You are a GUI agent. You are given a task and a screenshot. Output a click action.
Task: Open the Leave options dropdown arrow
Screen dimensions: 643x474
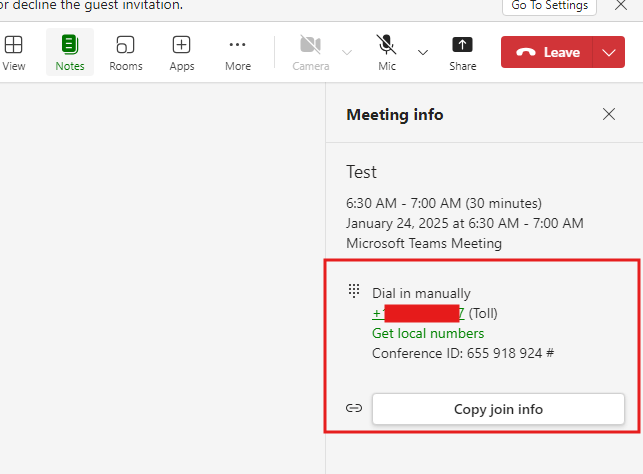[x=609, y=52]
